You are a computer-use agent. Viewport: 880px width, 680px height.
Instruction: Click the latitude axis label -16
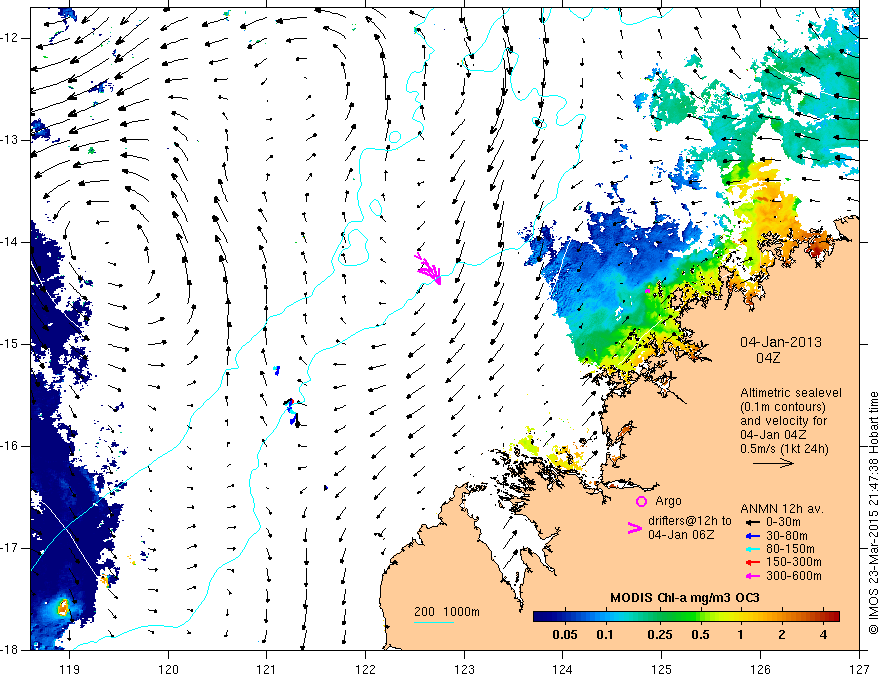(x=10, y=446)
